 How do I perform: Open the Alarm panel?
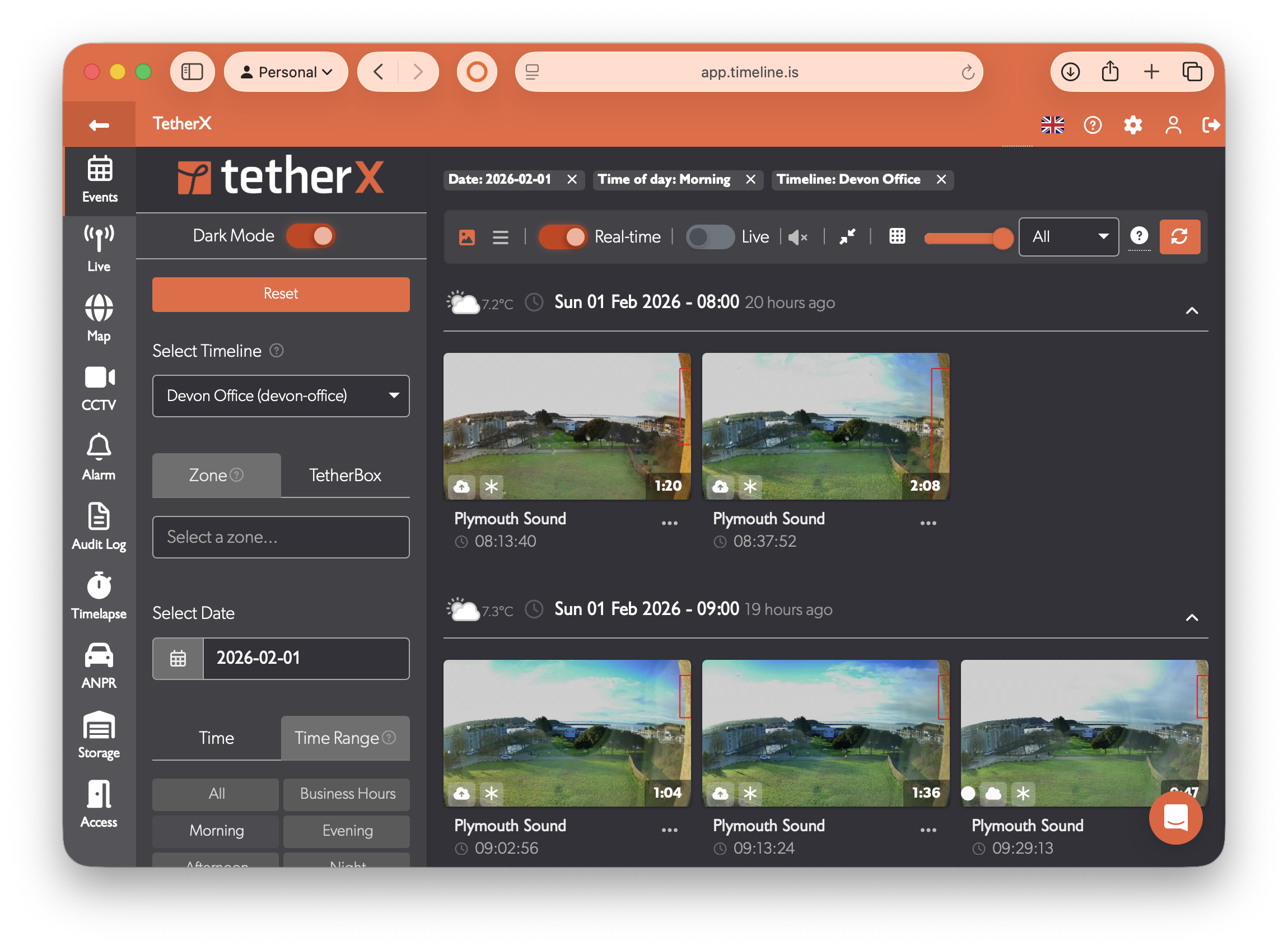point(99,457)
